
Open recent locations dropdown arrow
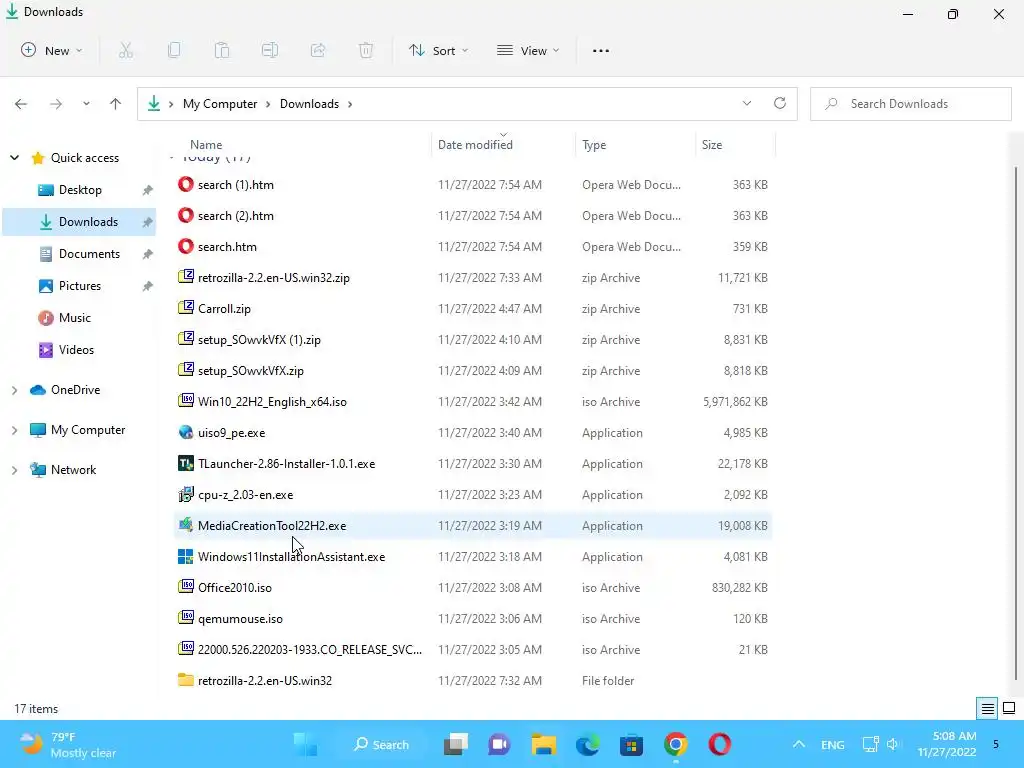pyautogui.click(x=86, y=104)
